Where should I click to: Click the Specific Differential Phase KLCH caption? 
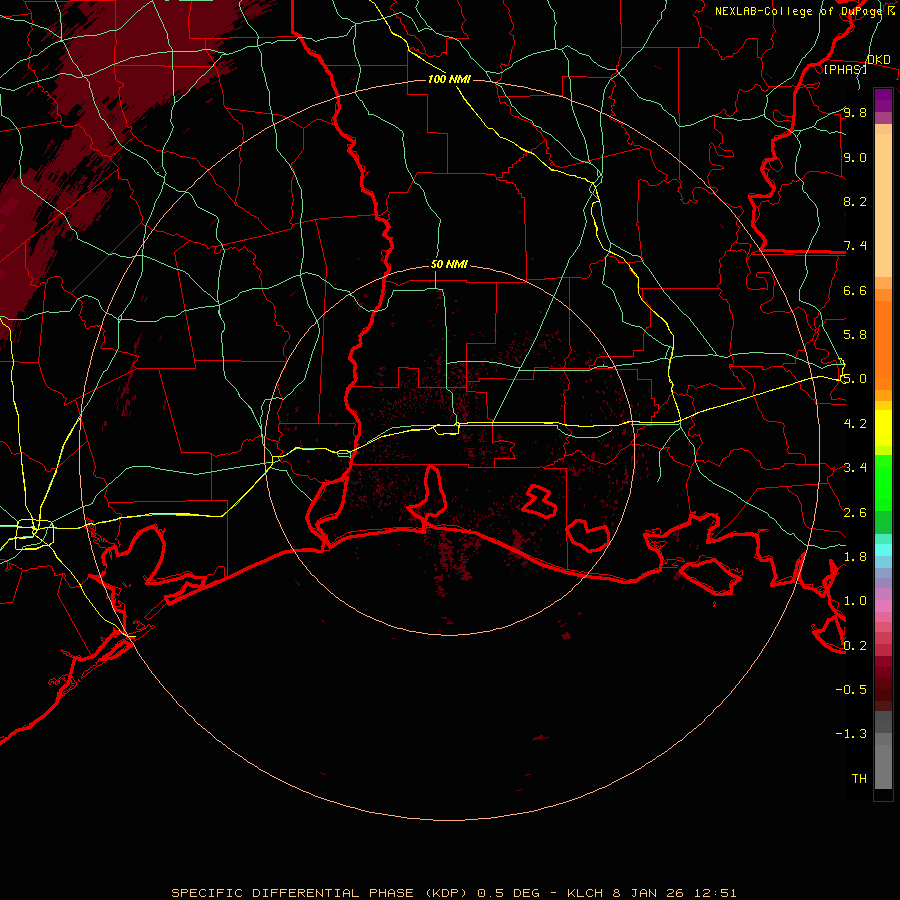pyautogui.click(x=453, y=893)
